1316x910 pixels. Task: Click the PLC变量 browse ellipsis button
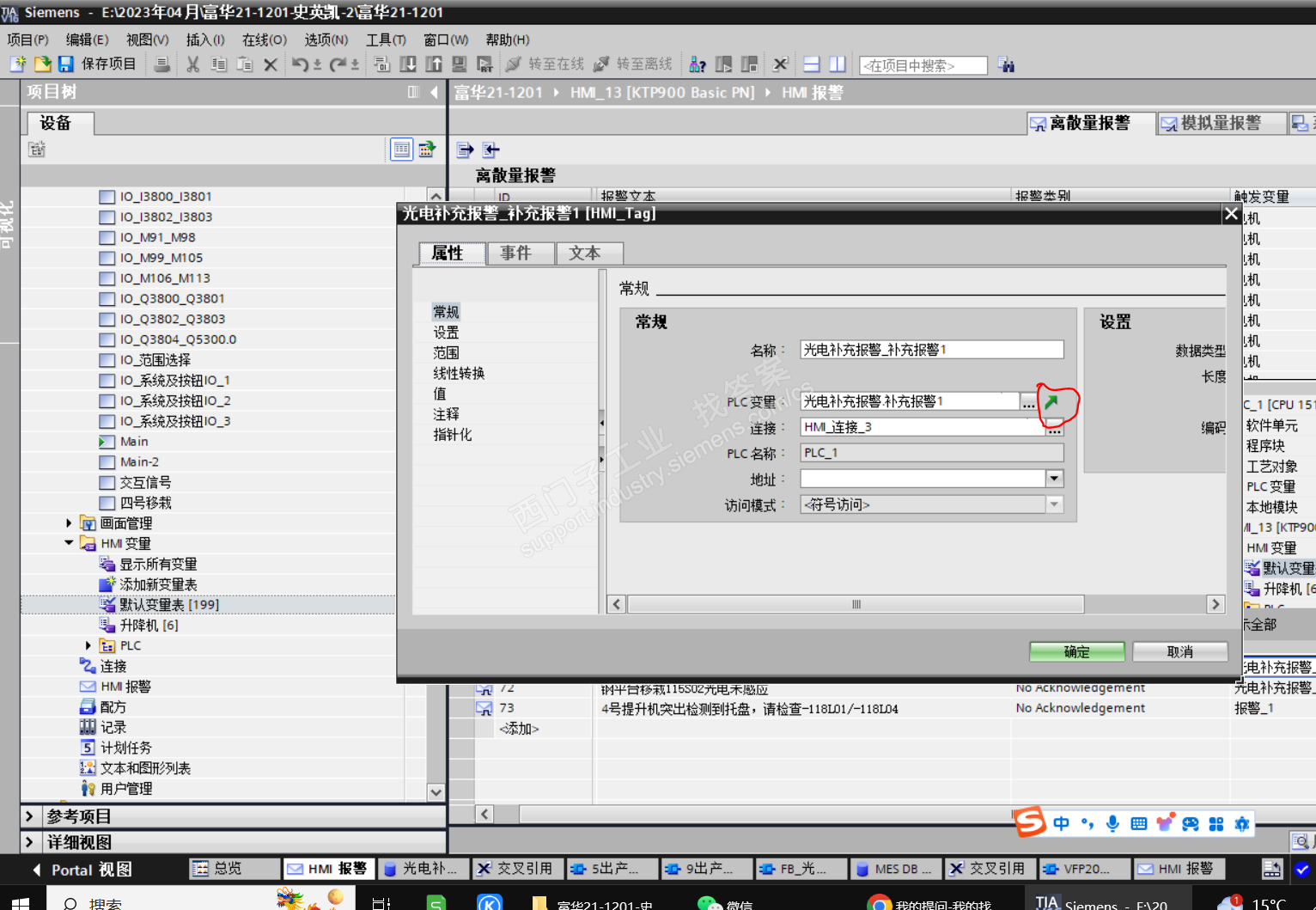coord(1029,401)
